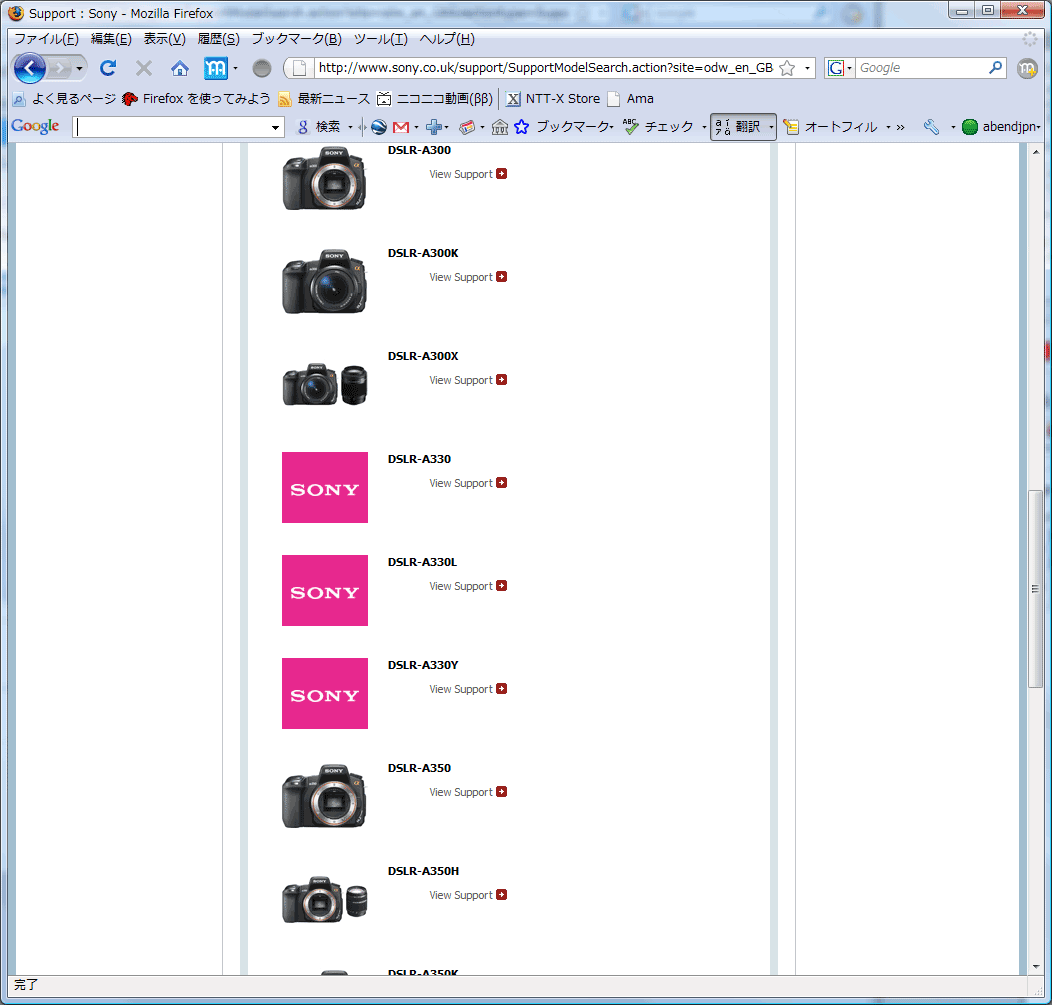Click the gray round toolbar button
The image size is (1052, 1005).
pyautogui.click(x=262, y=68)
